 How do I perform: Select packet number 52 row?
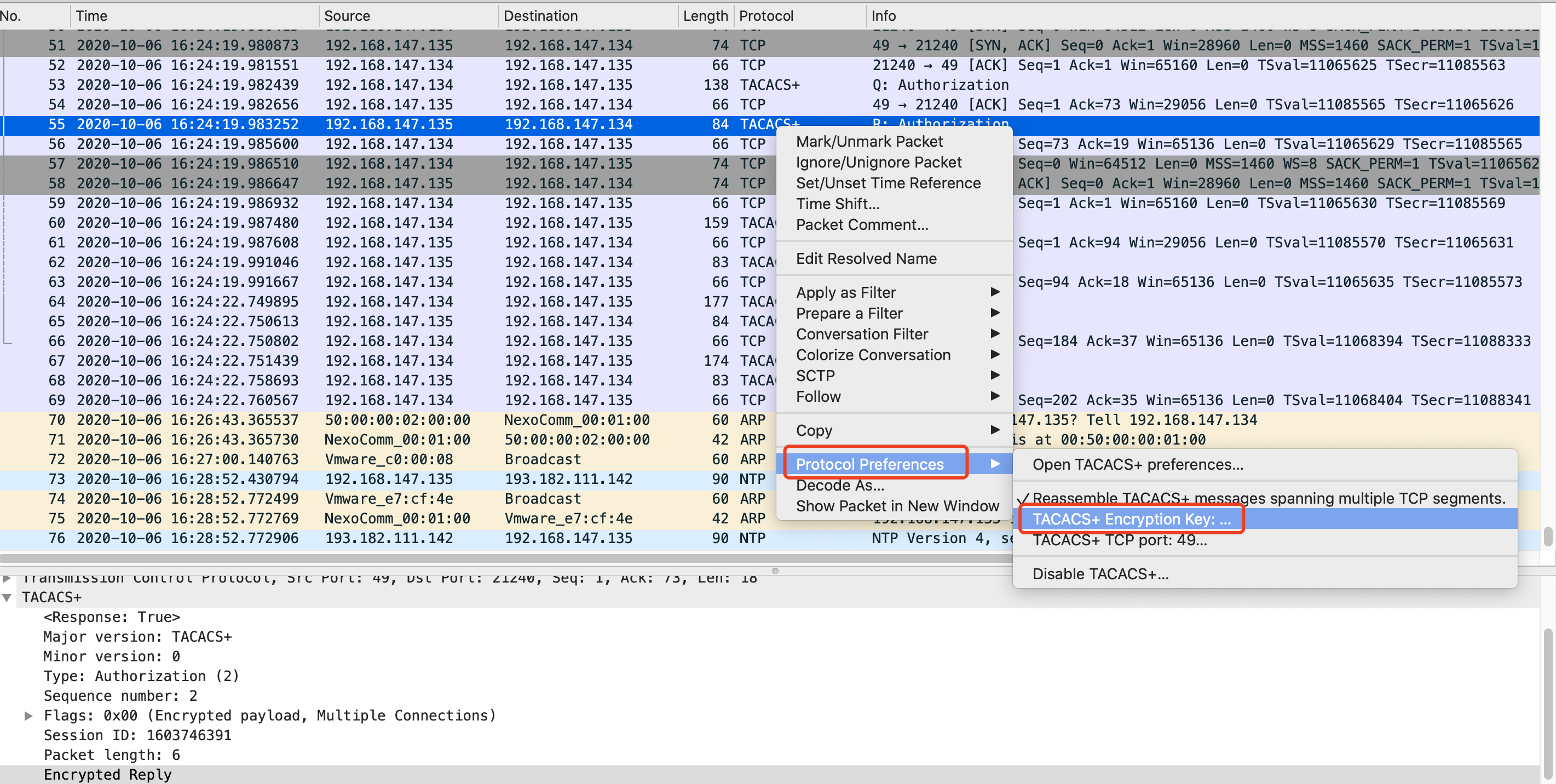tap(770, 65)
